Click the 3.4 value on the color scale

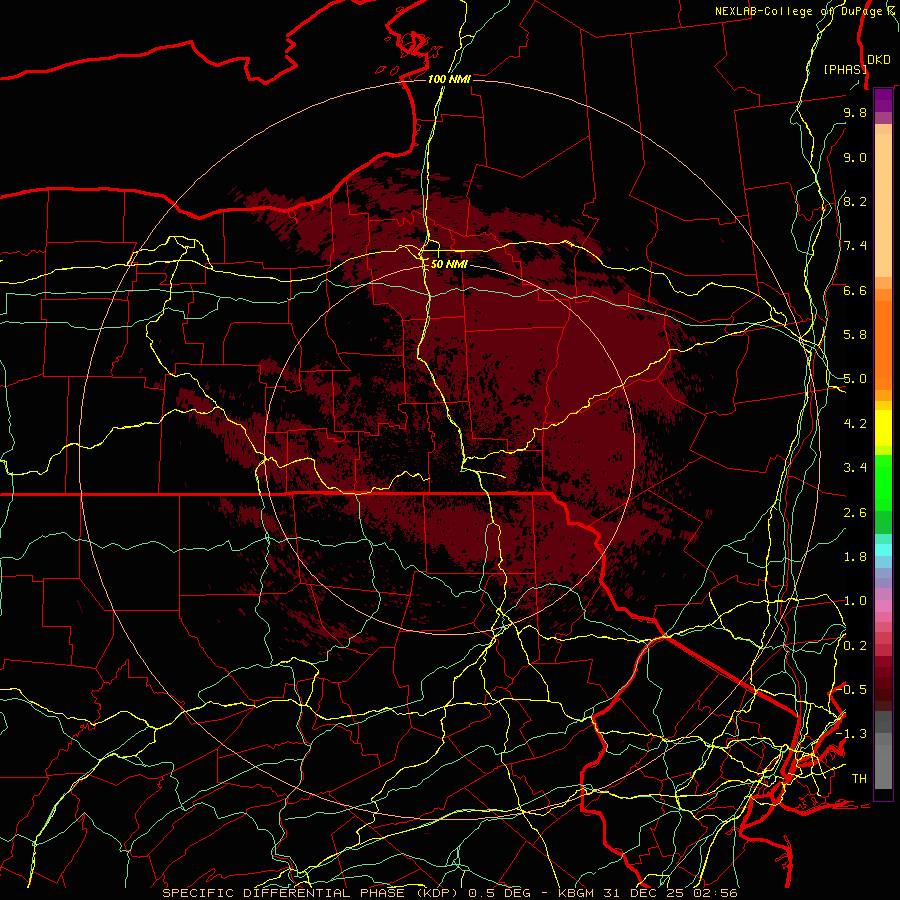click(x=855, y=468)
